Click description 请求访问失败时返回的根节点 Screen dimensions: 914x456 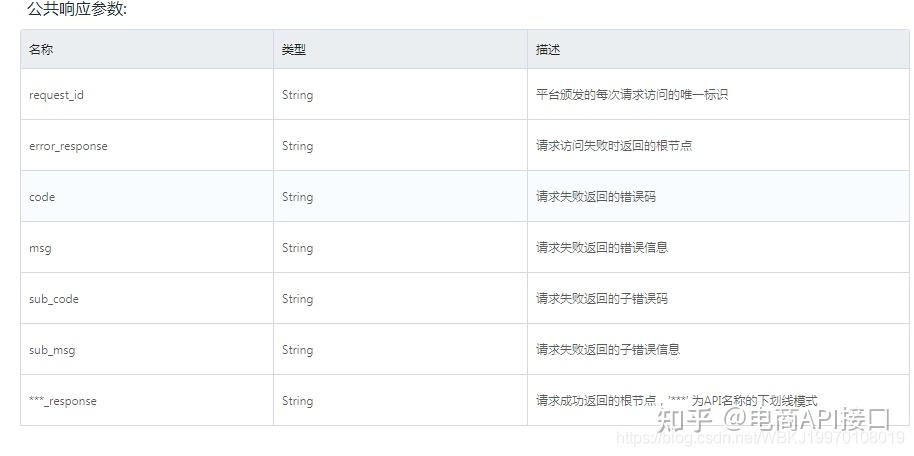click(614, 146)
